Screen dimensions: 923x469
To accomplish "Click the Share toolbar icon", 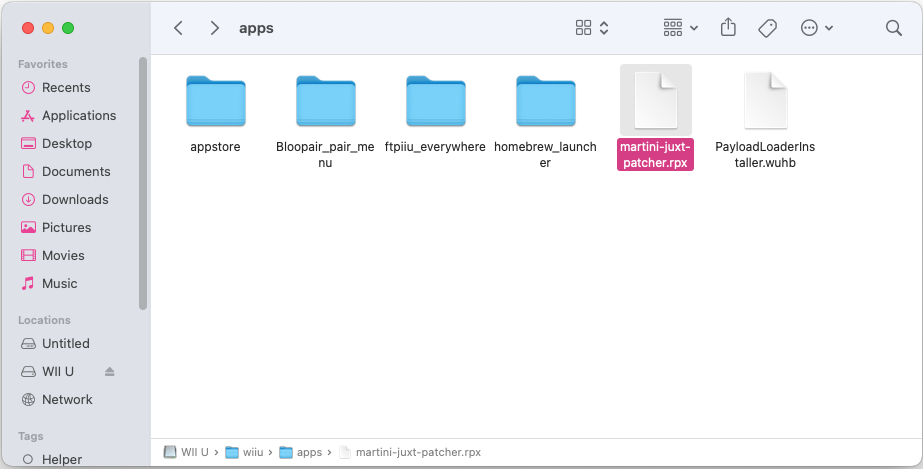I will [x=728, y=28].
